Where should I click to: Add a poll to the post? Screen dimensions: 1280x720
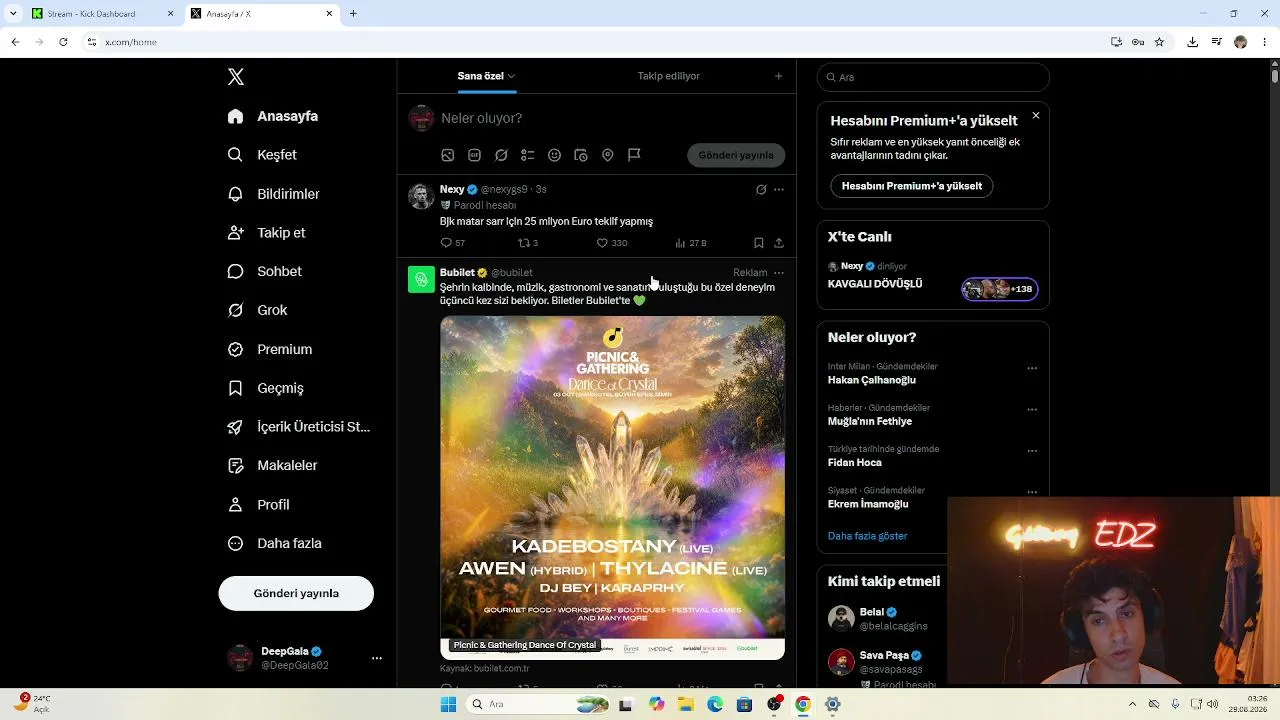coord(528,155)
